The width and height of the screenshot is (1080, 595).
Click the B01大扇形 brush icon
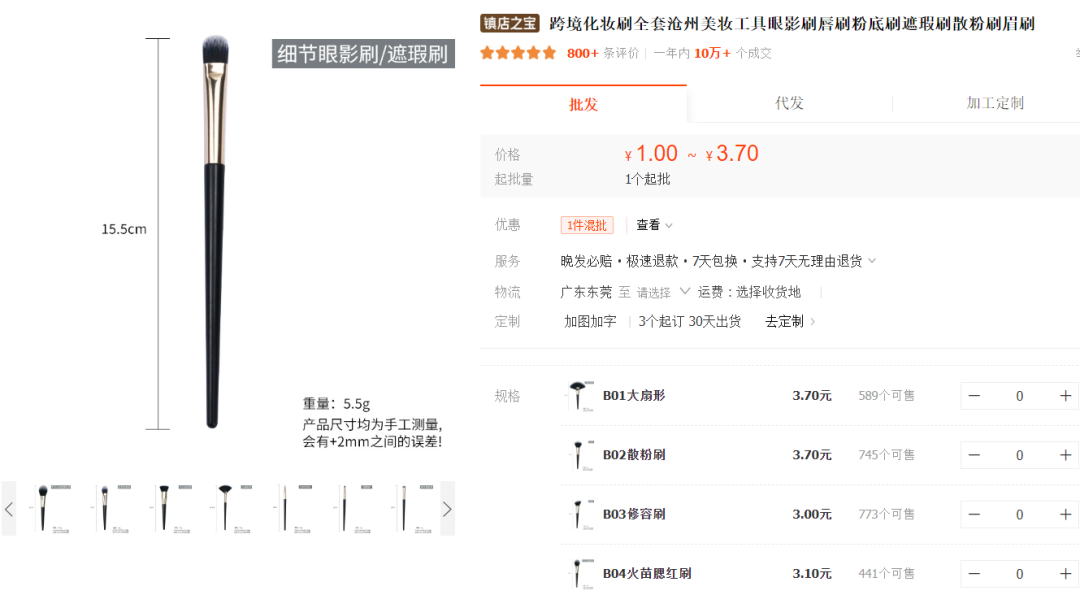point(577,396)
